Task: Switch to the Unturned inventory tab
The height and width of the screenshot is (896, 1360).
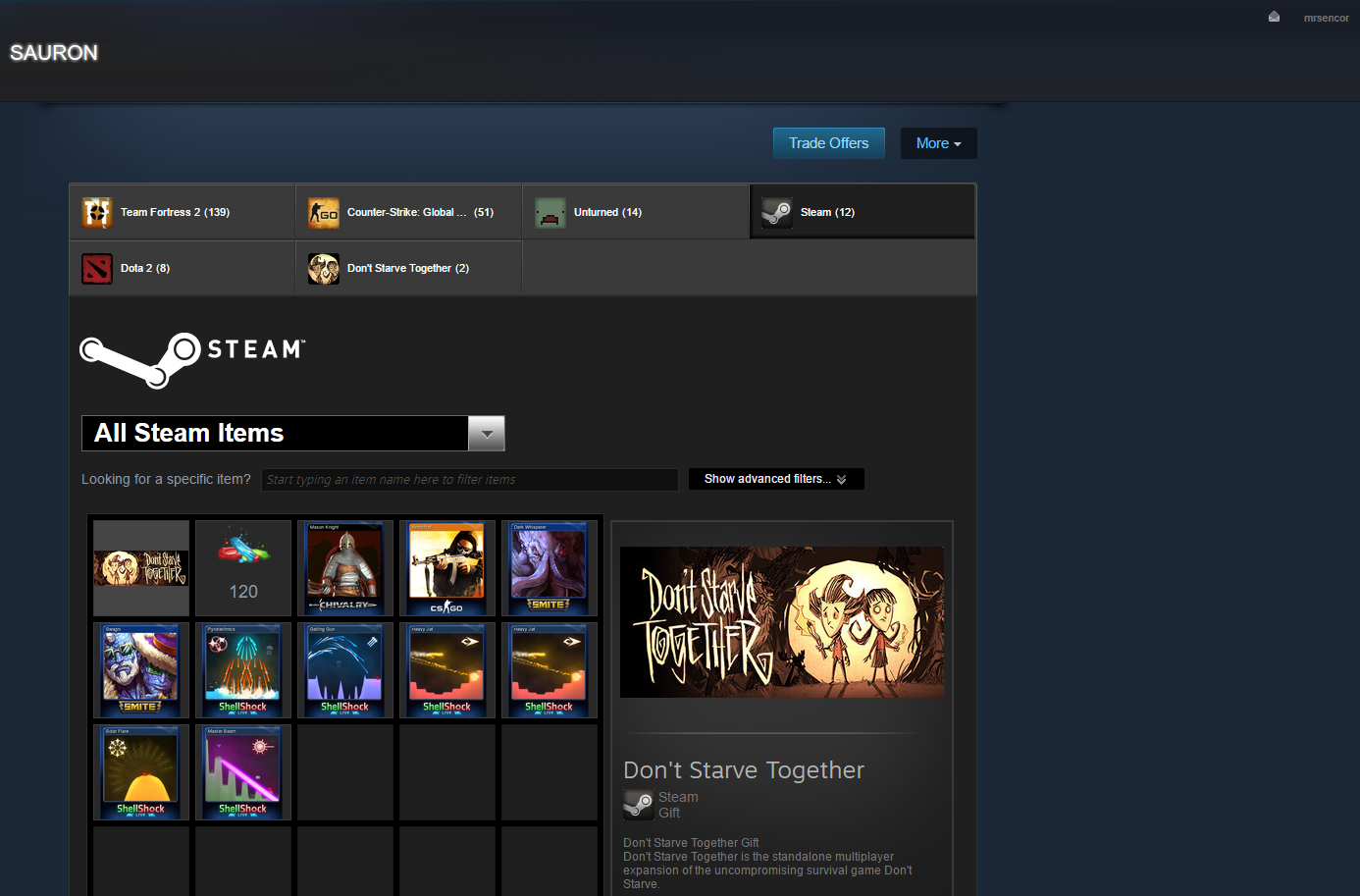Action: 635,212
